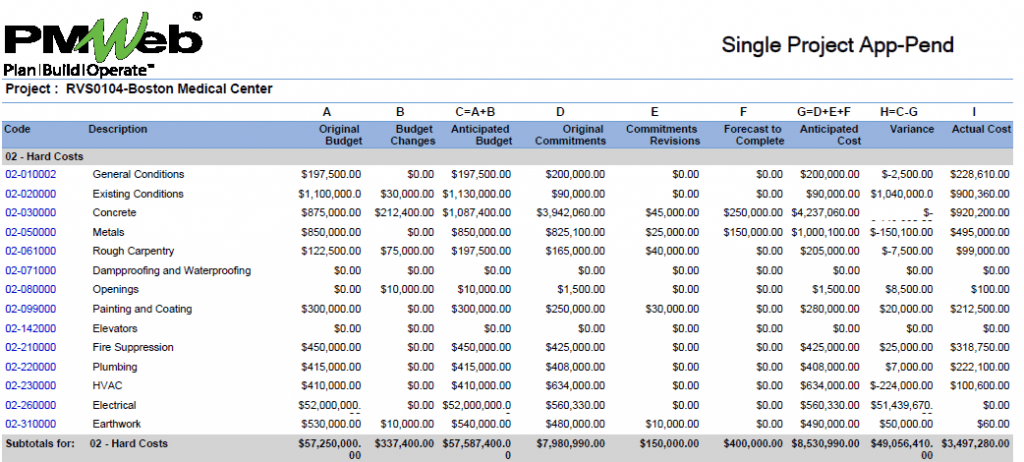Click the Original Budget column header
Screen dimensions: 1024x462
(340, 135)
